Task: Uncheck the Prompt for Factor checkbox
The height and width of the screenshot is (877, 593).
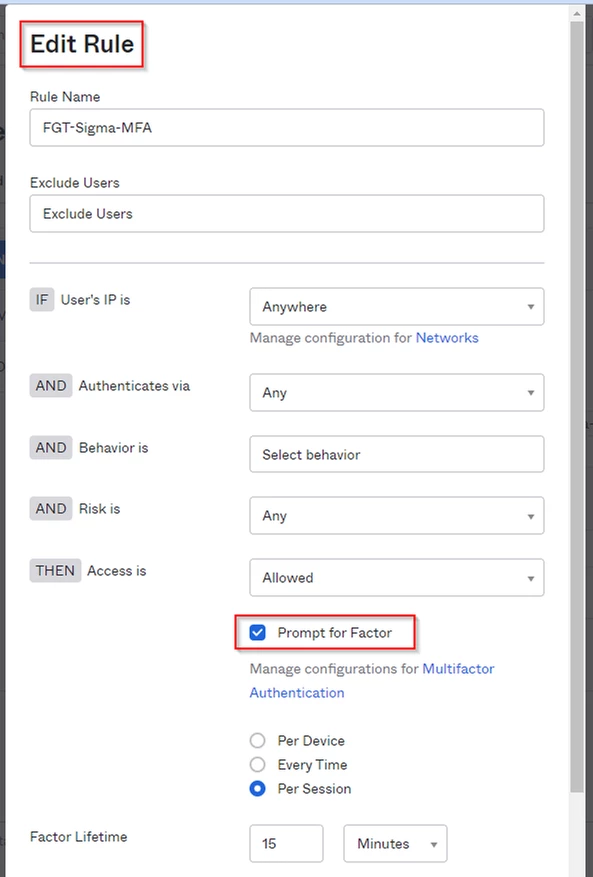Action: point(257,633)
